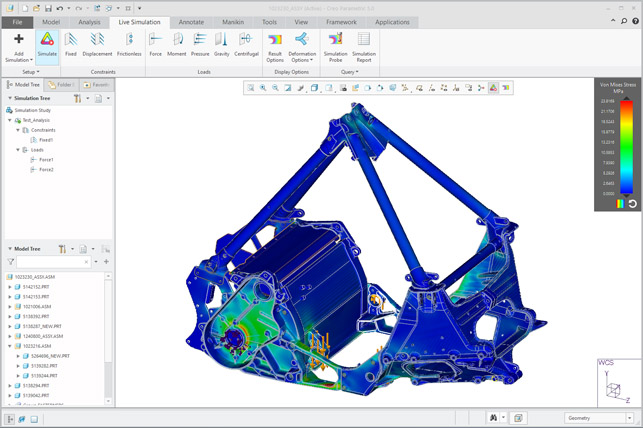This screenshot has height=428, width=643.
Task: Click the Simulate icon in the ribbon
Action: (x=47, y=45)
